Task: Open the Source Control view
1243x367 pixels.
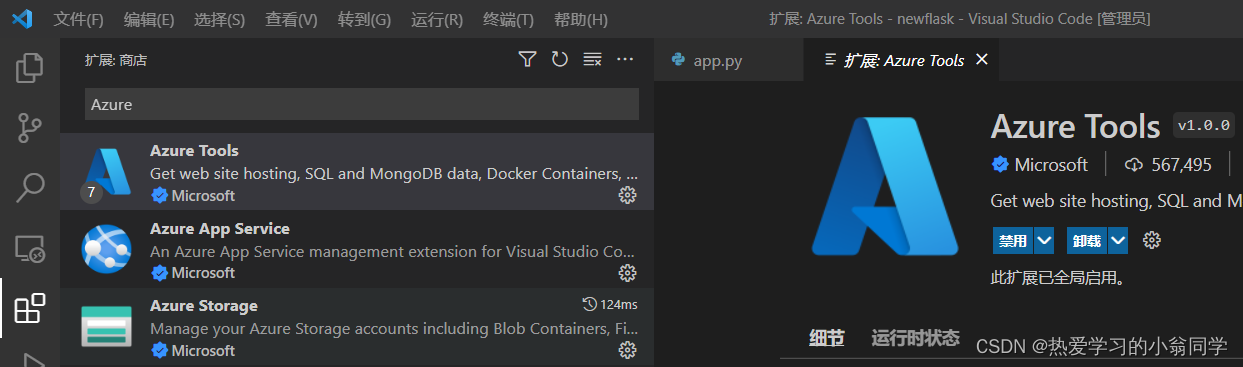Action: tap(29, 127)
